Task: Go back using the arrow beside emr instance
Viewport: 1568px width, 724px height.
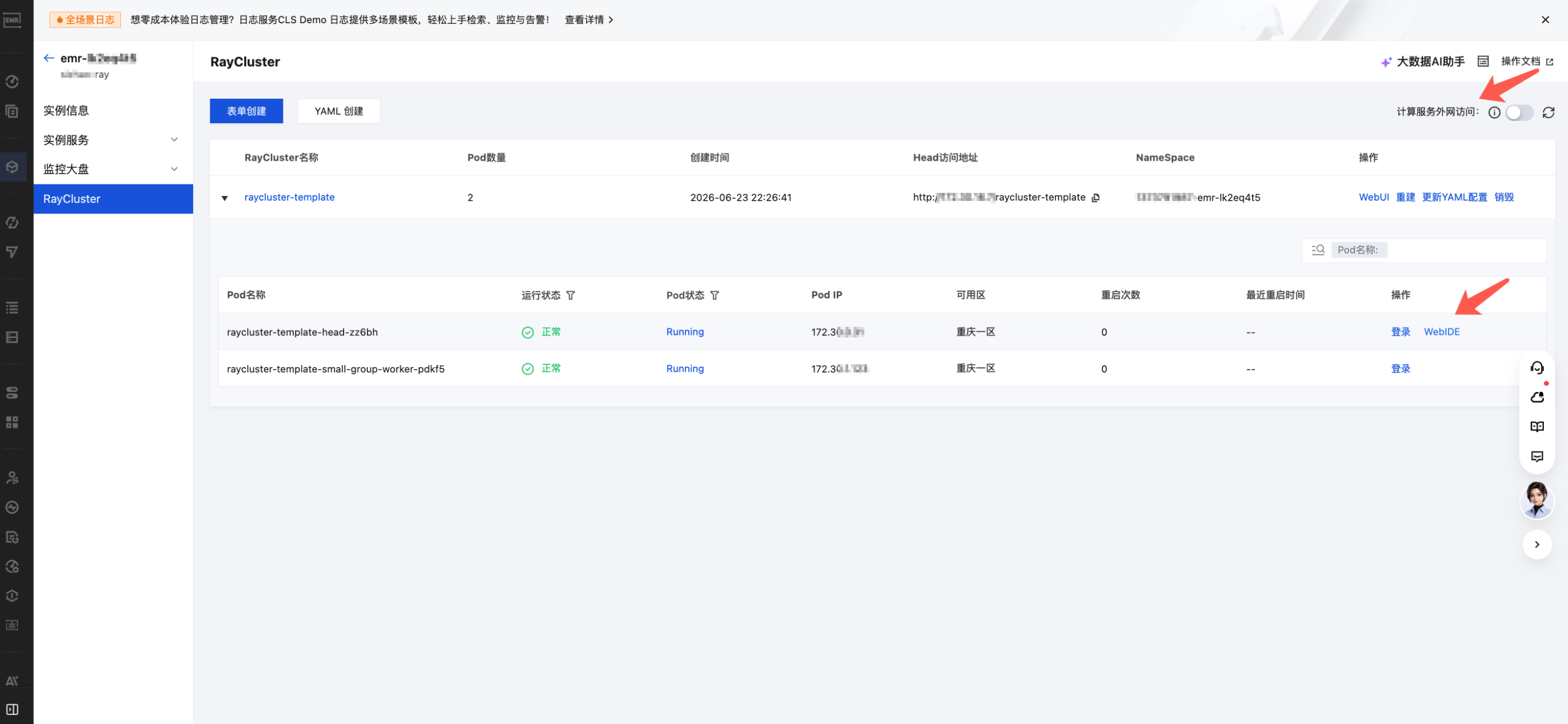Action: click(x=49, y=59)
